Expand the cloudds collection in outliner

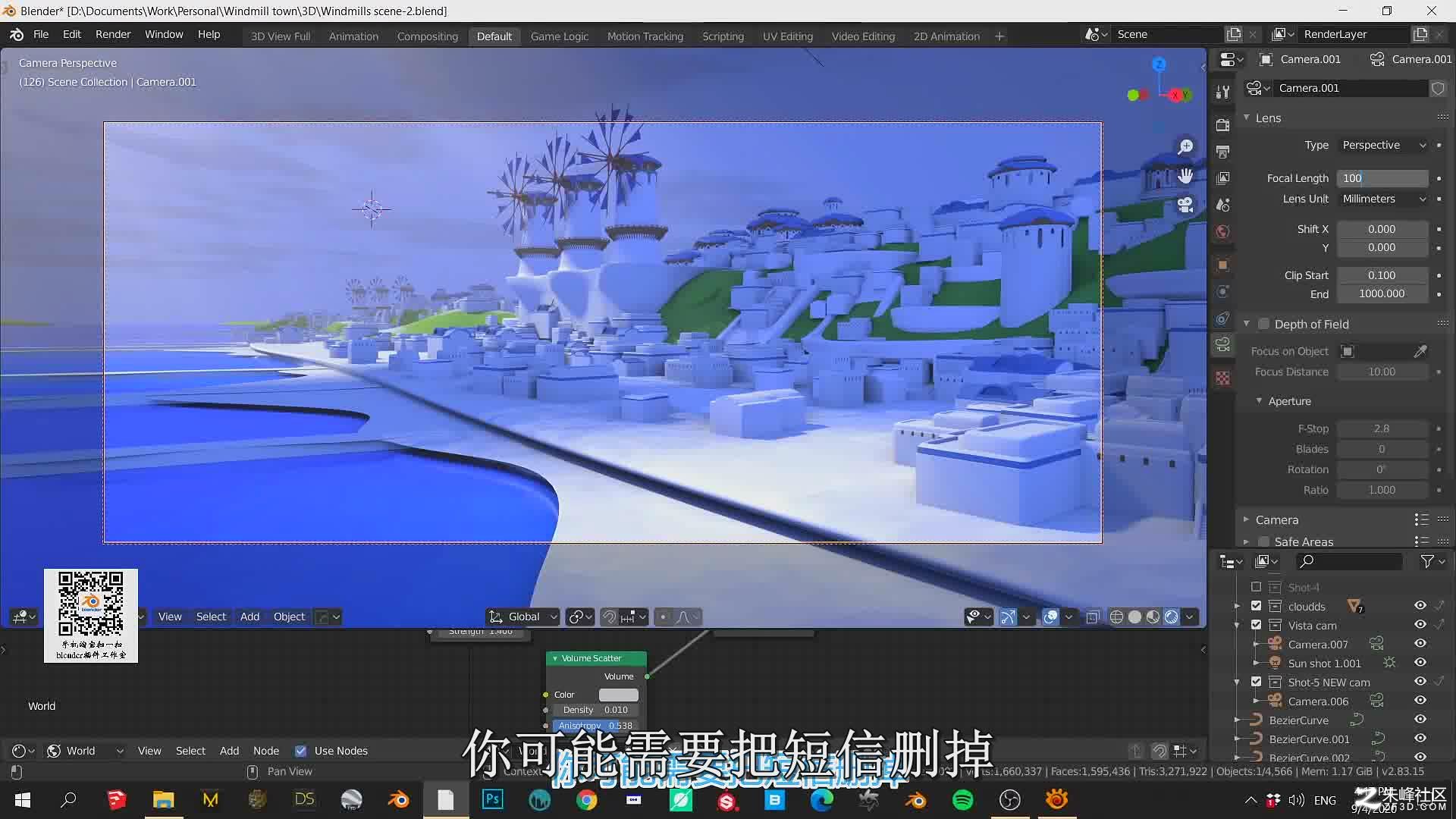[1238, 606]
